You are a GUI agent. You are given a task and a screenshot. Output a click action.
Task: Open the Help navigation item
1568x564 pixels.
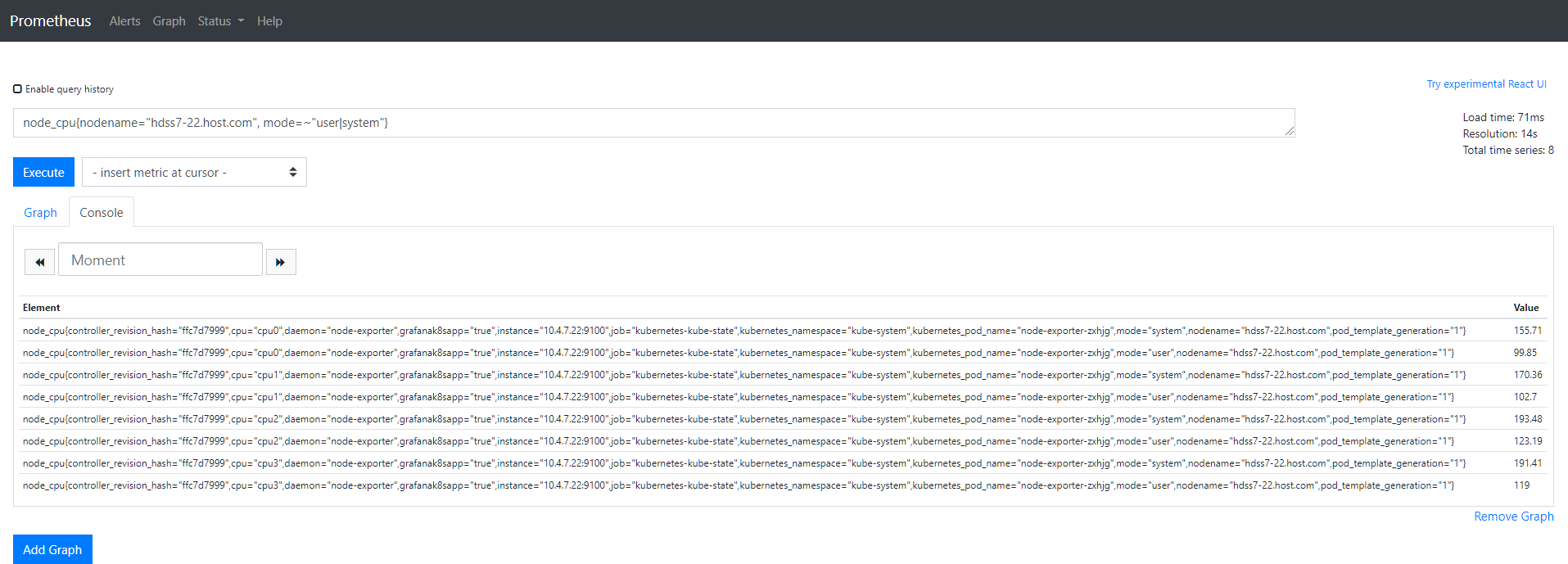[269, 21]
